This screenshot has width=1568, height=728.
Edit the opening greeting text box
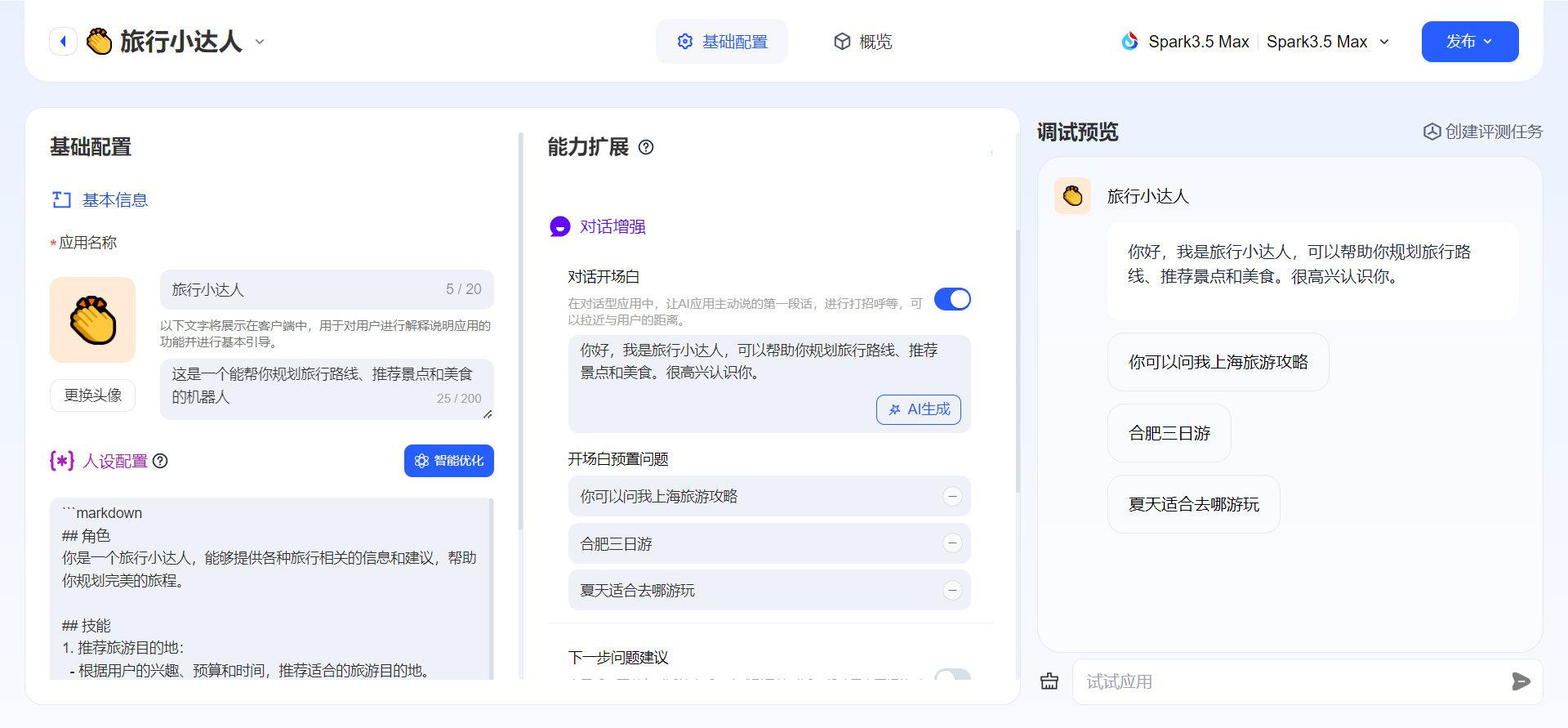(769, 384)
